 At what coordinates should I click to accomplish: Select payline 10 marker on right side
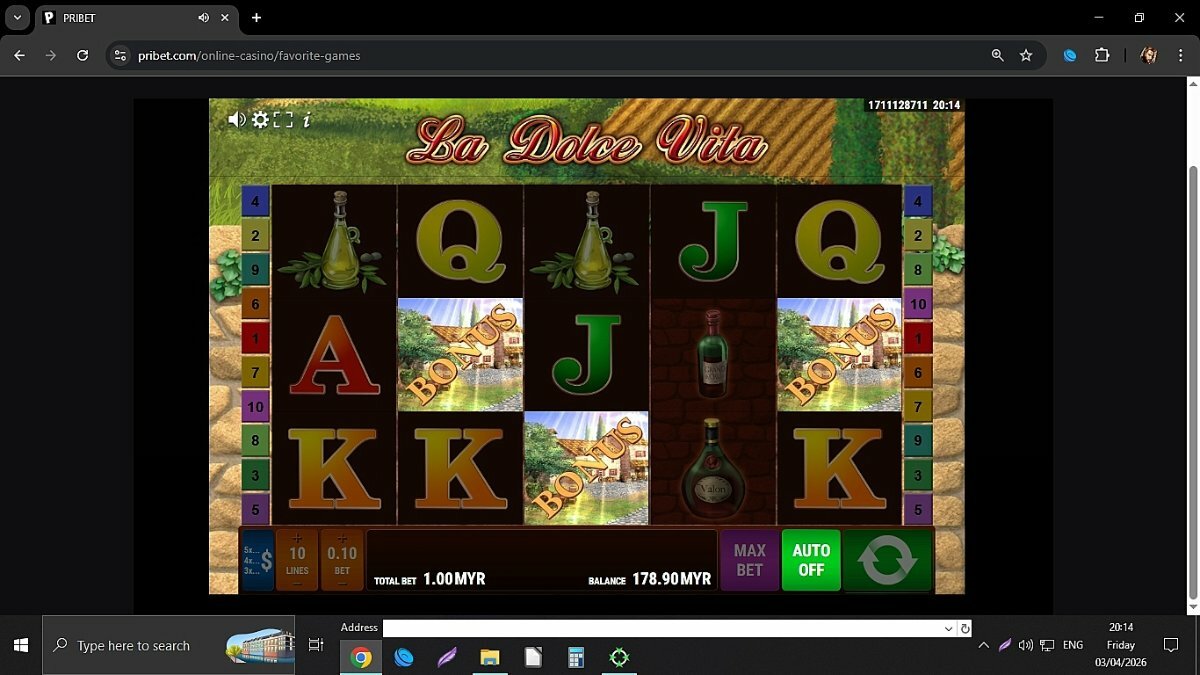pyautogui.click(x=918, y=303)
